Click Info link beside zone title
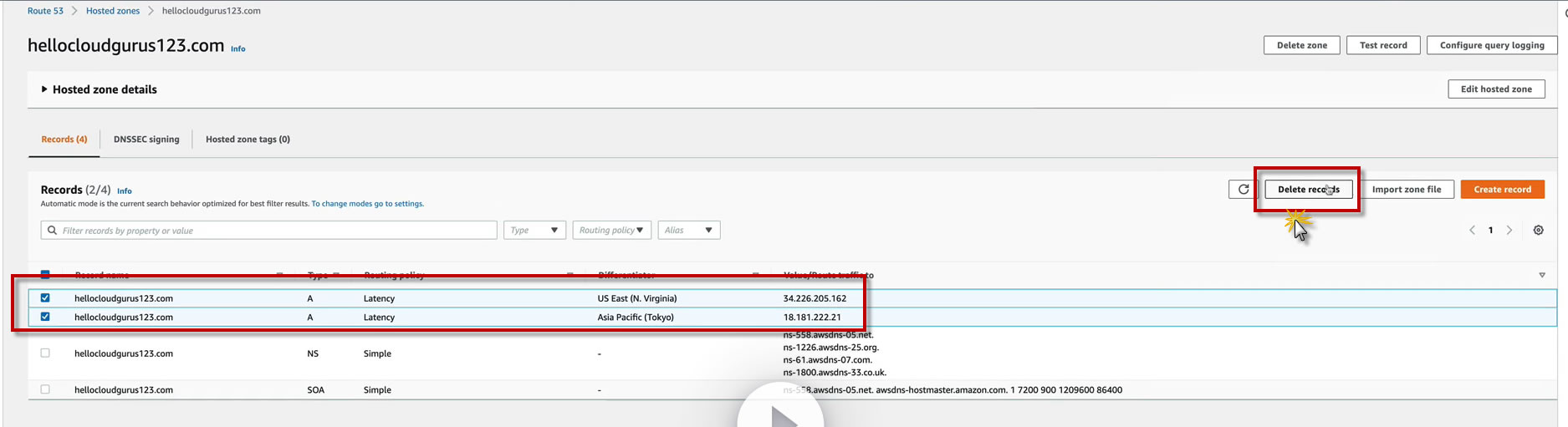The width and height of the screenshot is (1568, 427). point(238,49)
